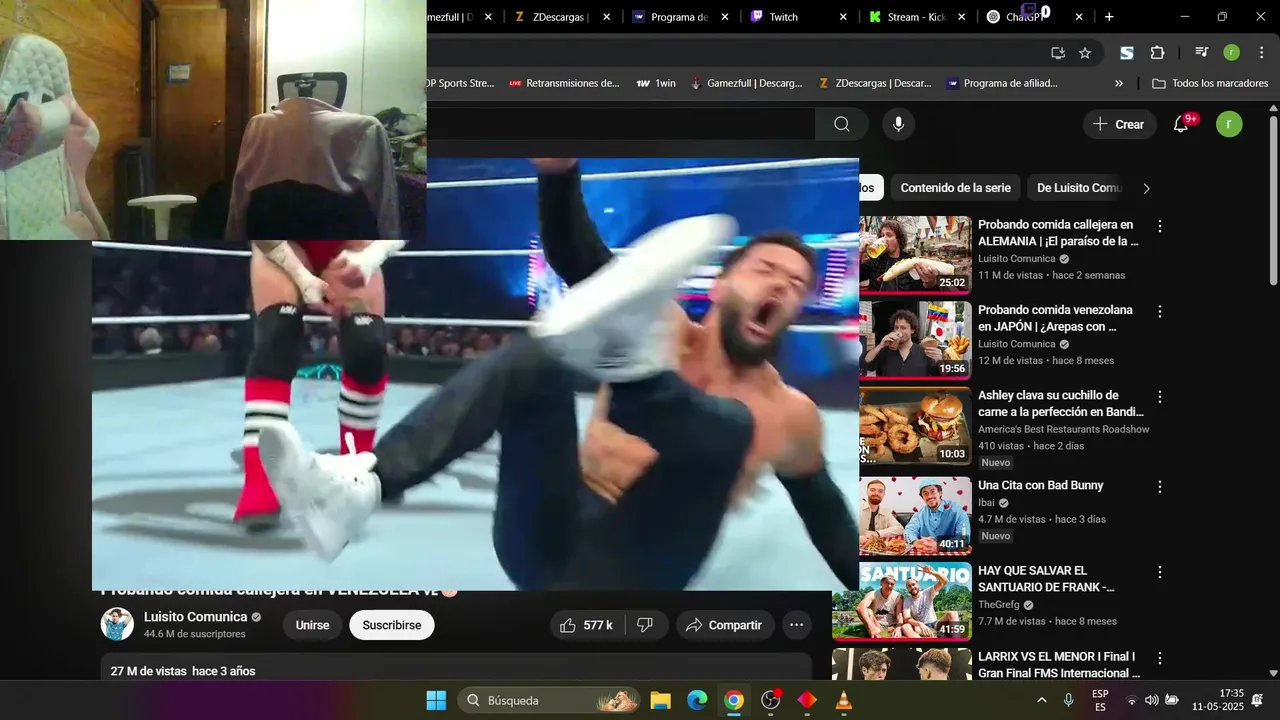Open Todos los marcadores folder

[1212, 83]
